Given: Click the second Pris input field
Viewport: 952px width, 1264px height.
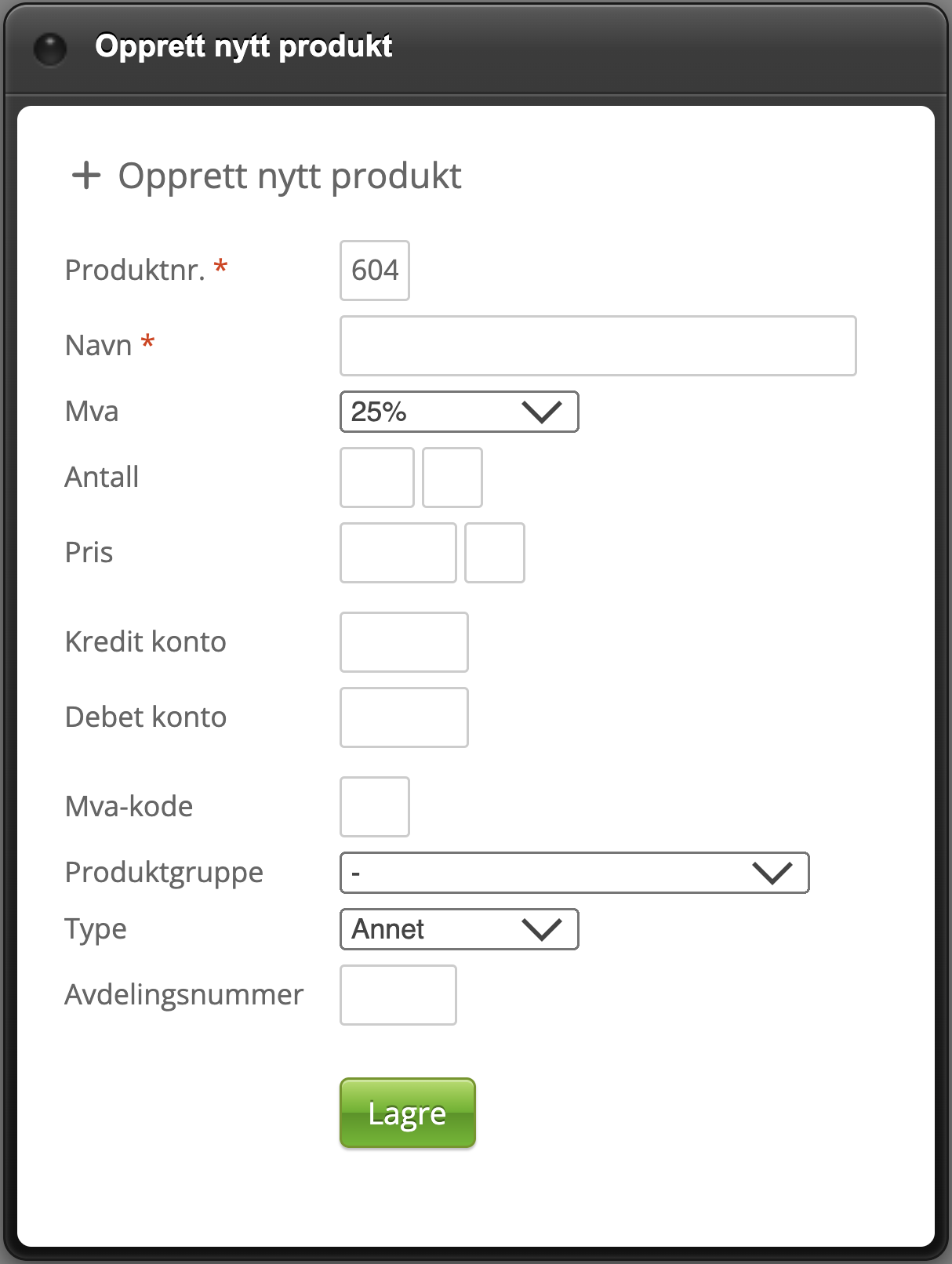Looking at the screenshot, I should [495, 553].
